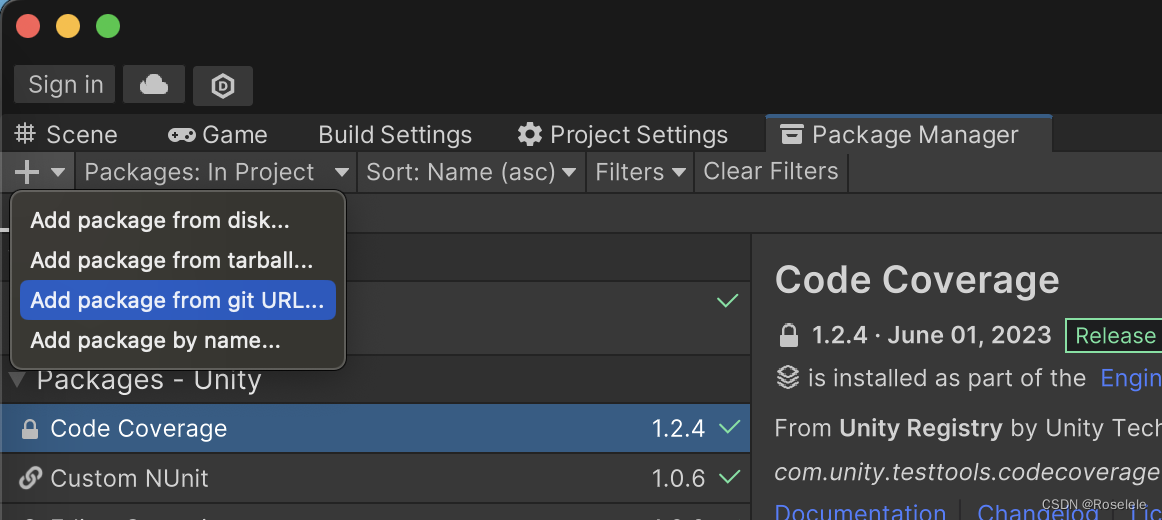Collapse the Packages - Unity group

tap(16, 380)
